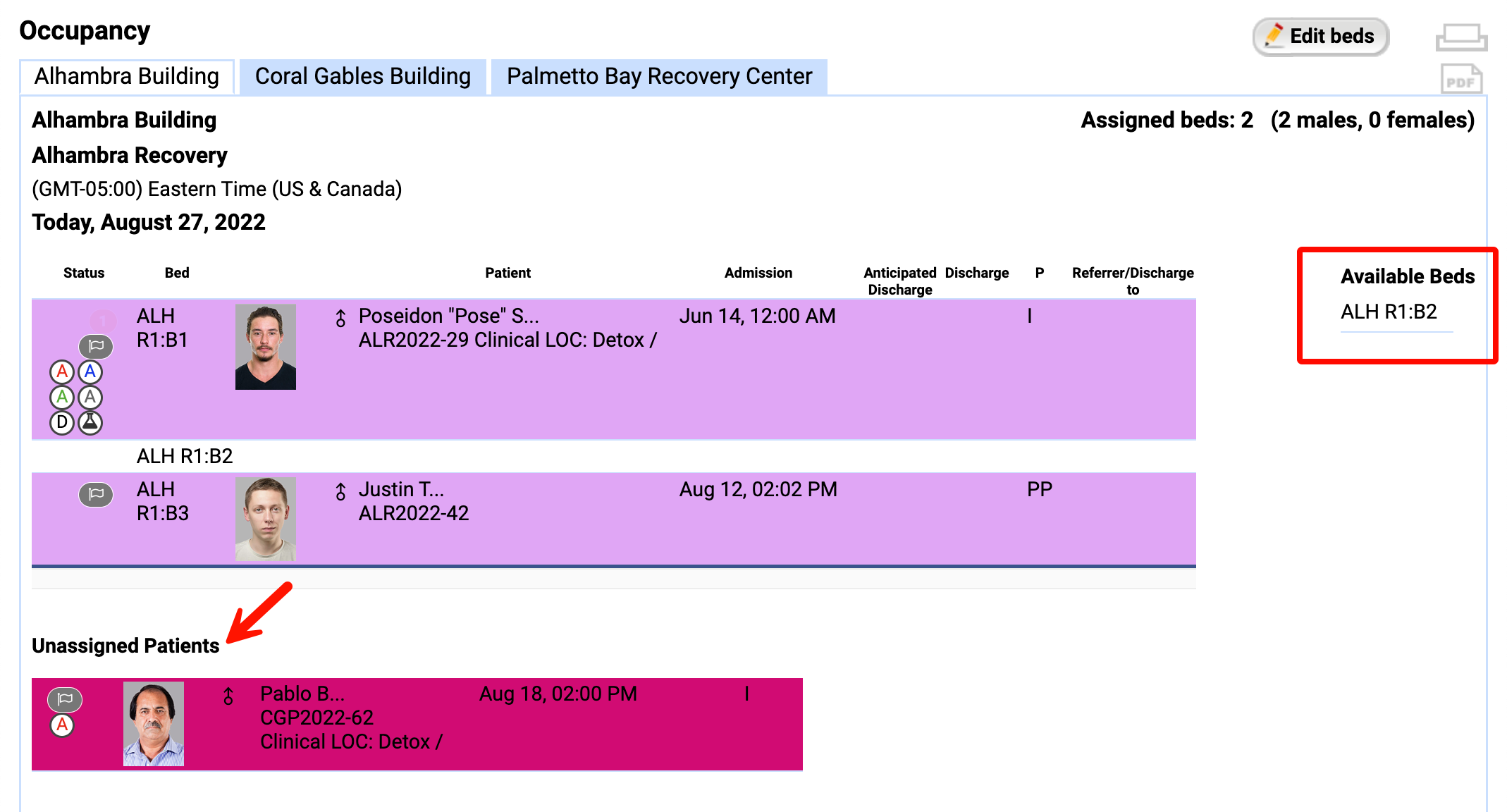Click Pablo B.'s red A badge

coord(62,725)
